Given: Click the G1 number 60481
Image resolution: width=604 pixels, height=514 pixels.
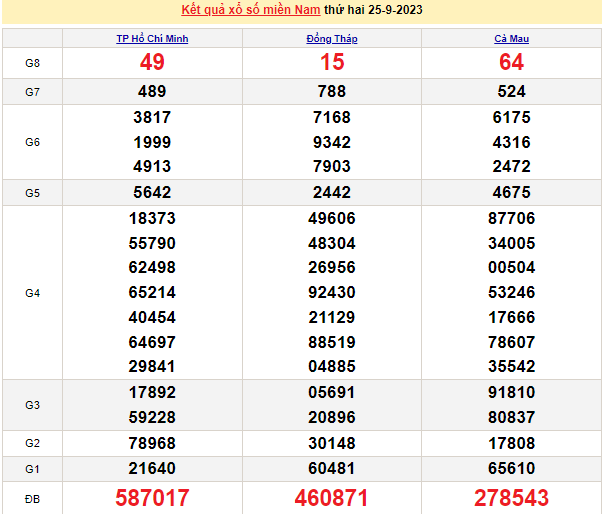Looking at the screenshot, I should (x=332, y=465).
